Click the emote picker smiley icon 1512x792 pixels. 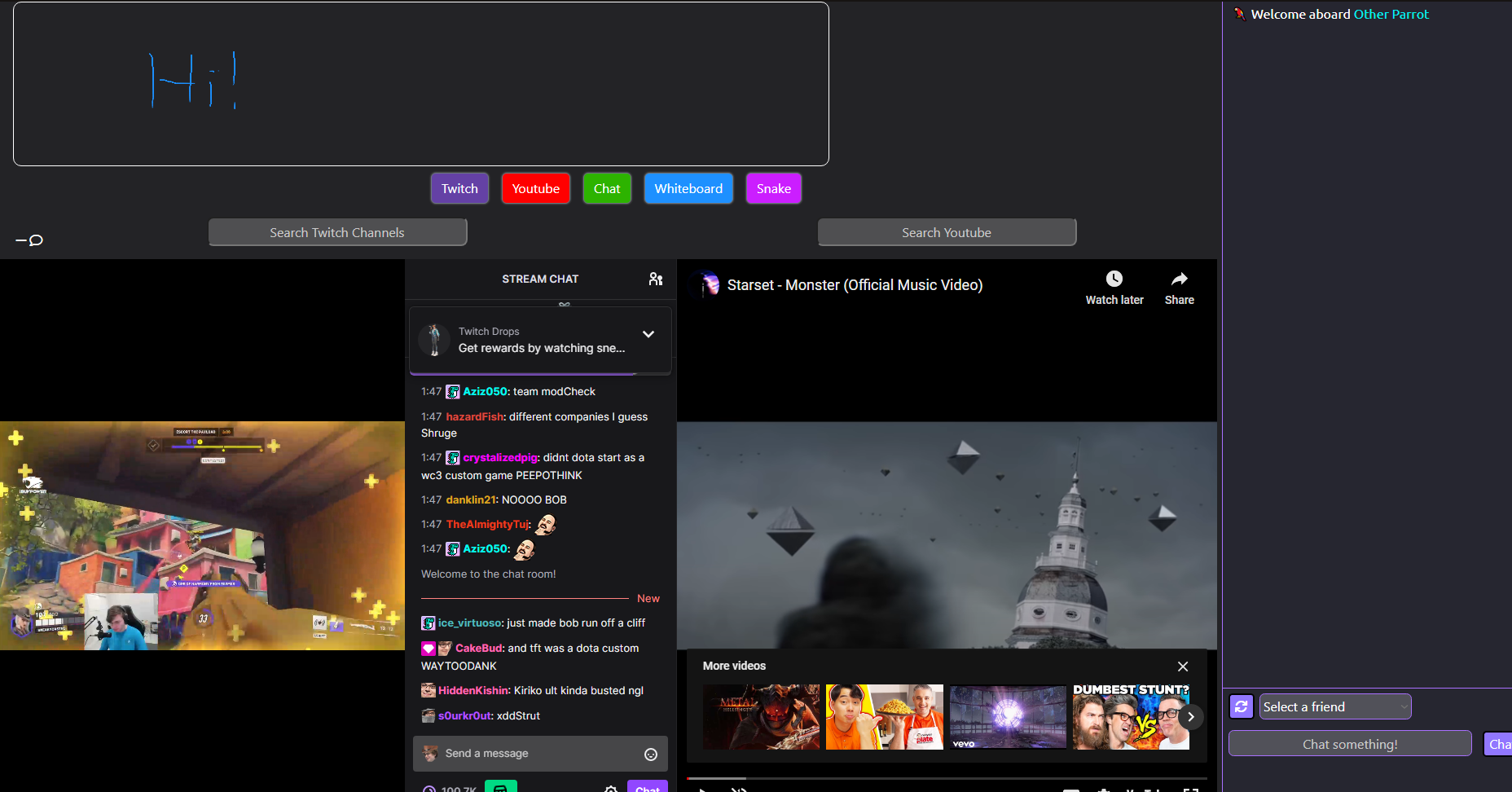click(651, 755)
